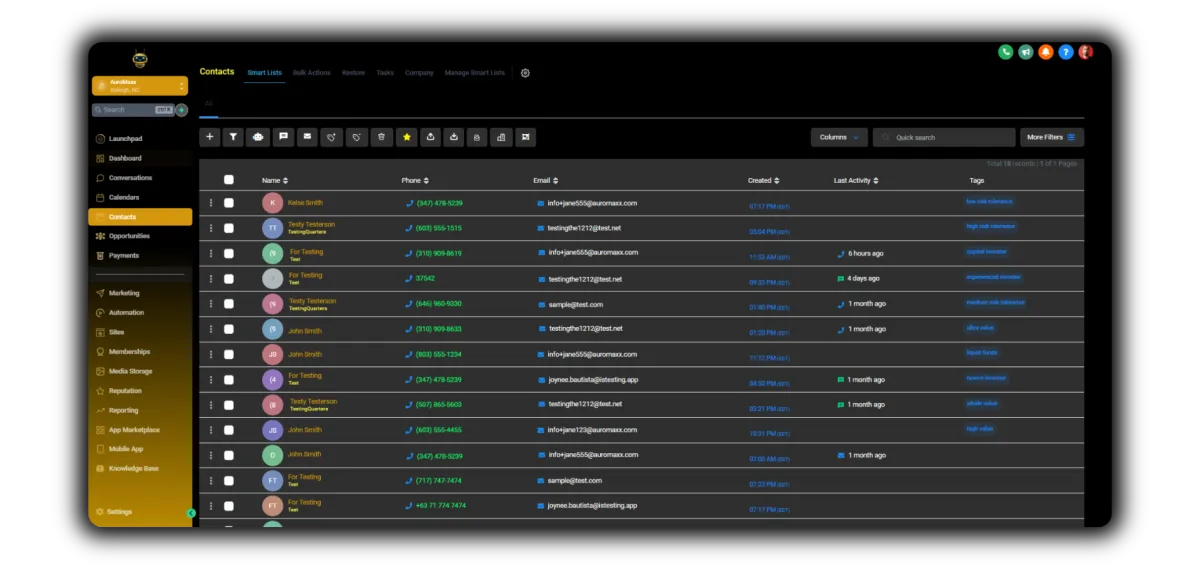This screenshot has height=574, width=1200.
Task: Open Manage Smart Lists tab
Action: [475, 73]
